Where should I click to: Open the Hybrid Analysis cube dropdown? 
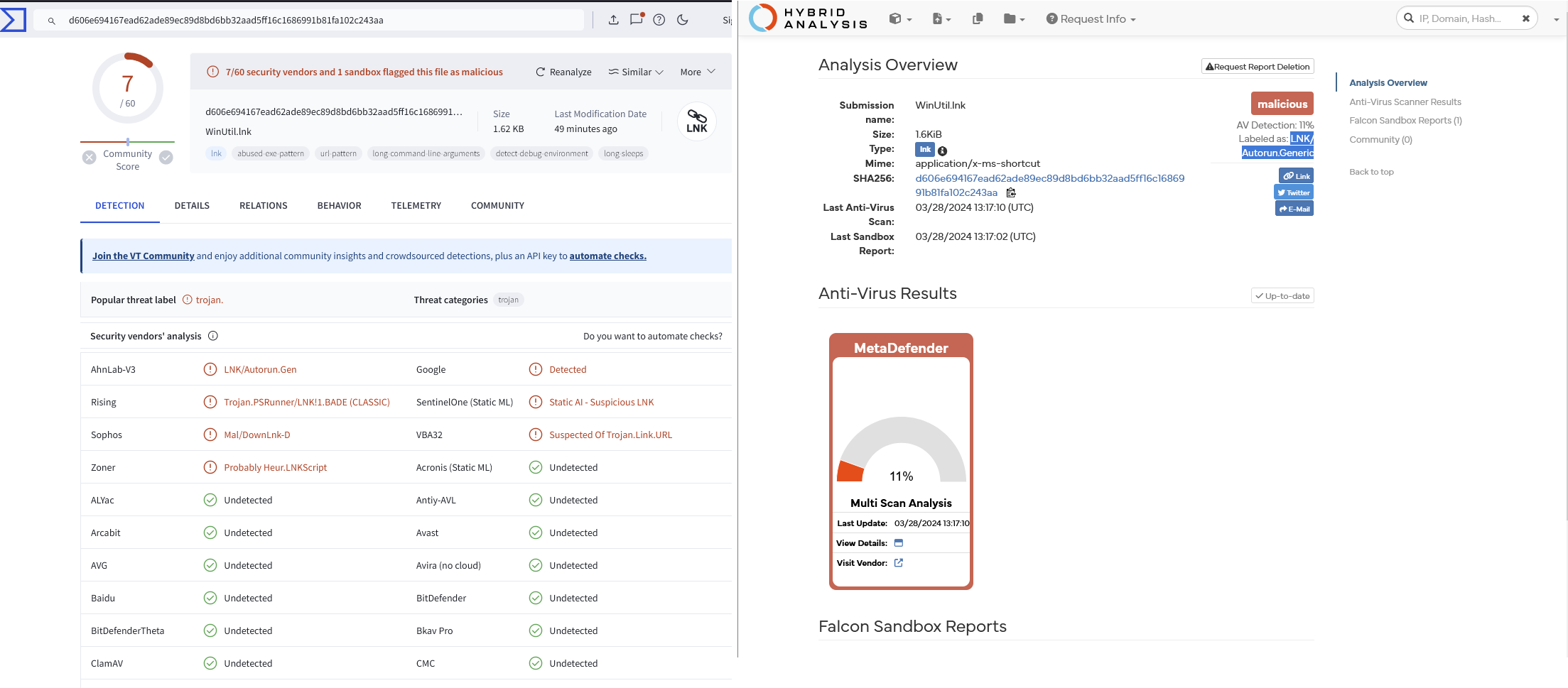tap(900, 19)
